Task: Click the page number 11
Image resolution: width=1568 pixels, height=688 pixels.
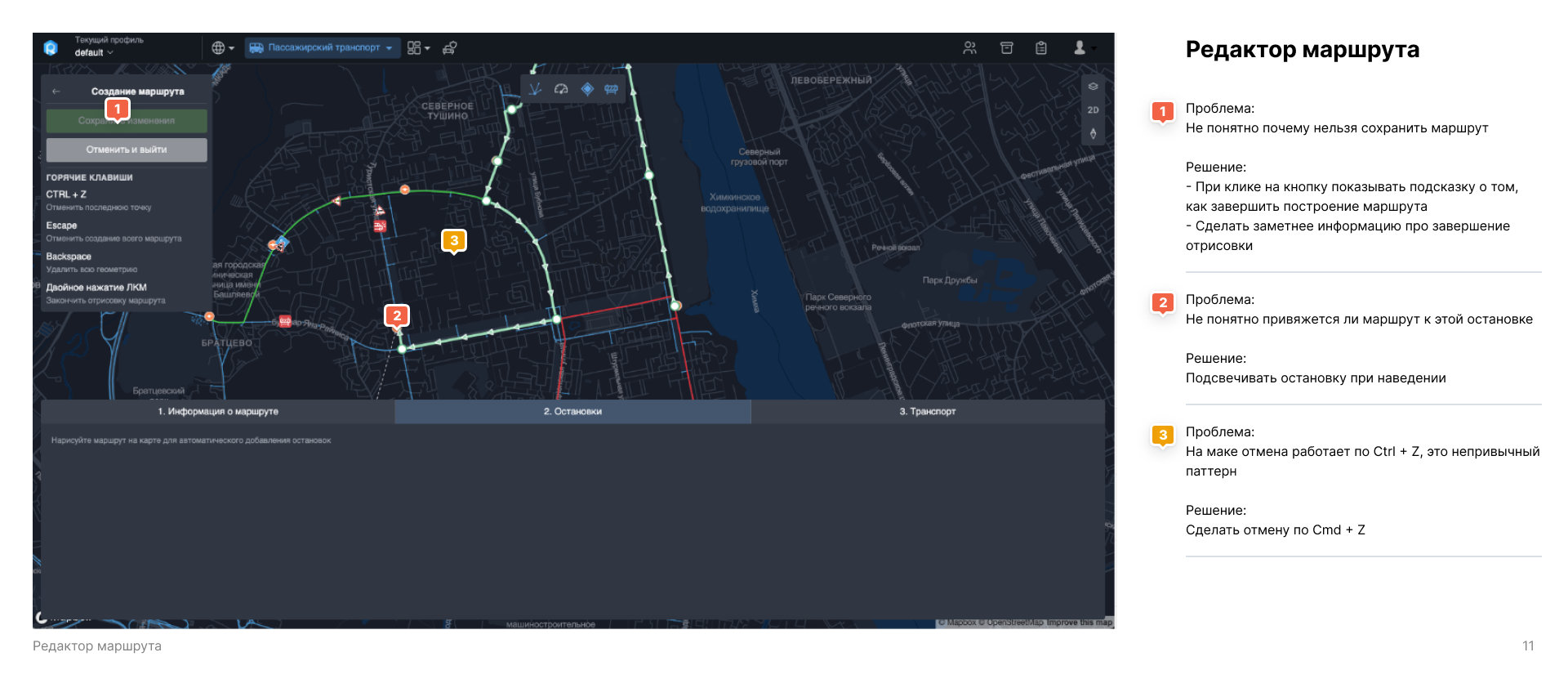Action: (x=1528, y=646)
